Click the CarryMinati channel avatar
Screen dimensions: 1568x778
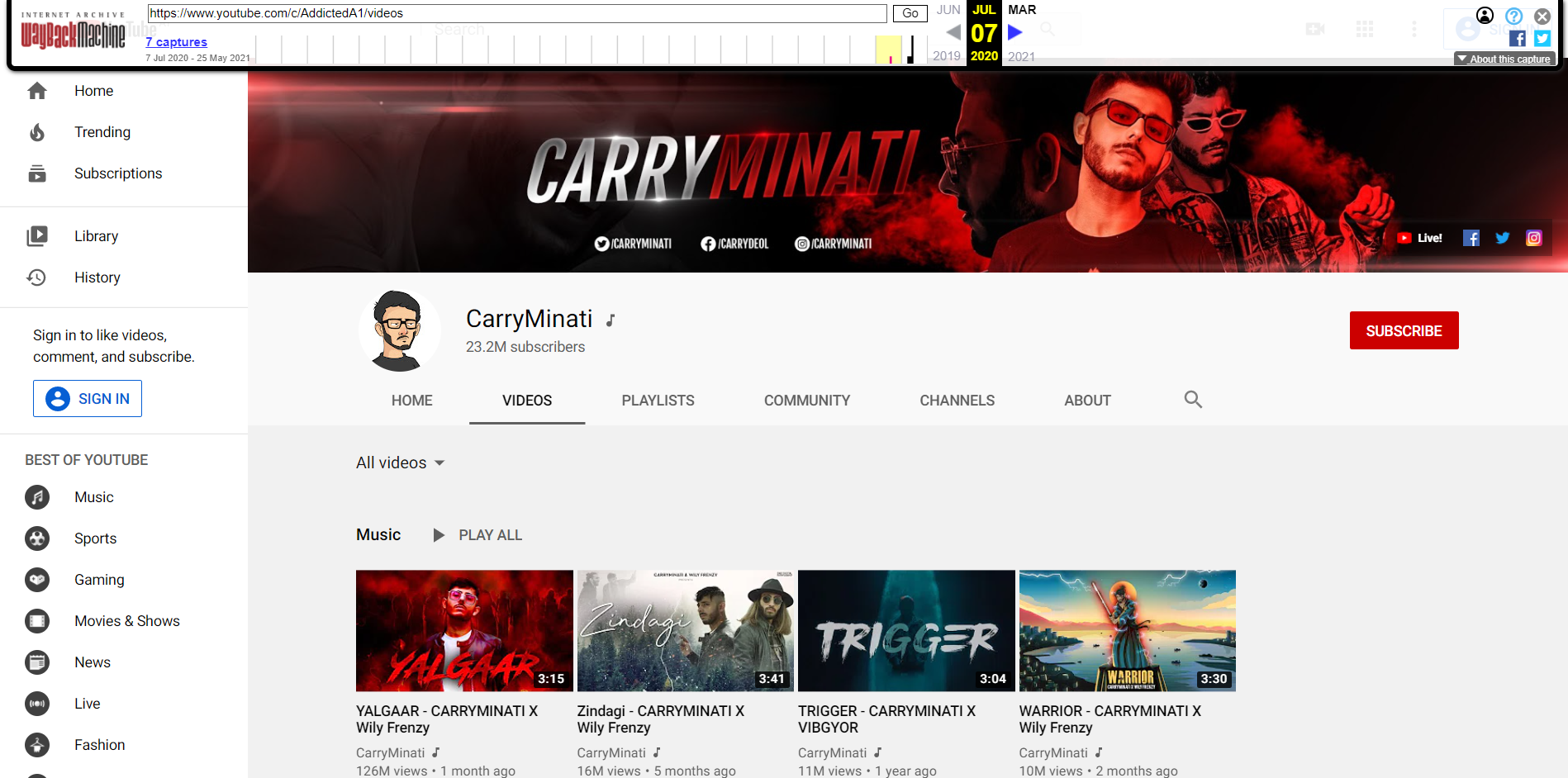click(x=400, y=330)
